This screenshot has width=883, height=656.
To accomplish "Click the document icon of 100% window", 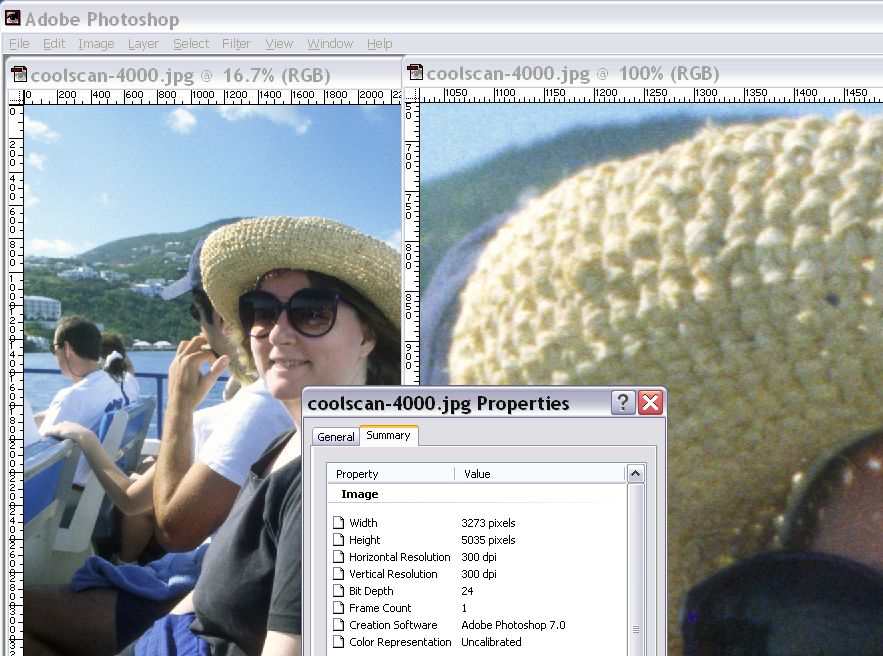I will click(414, 72).
